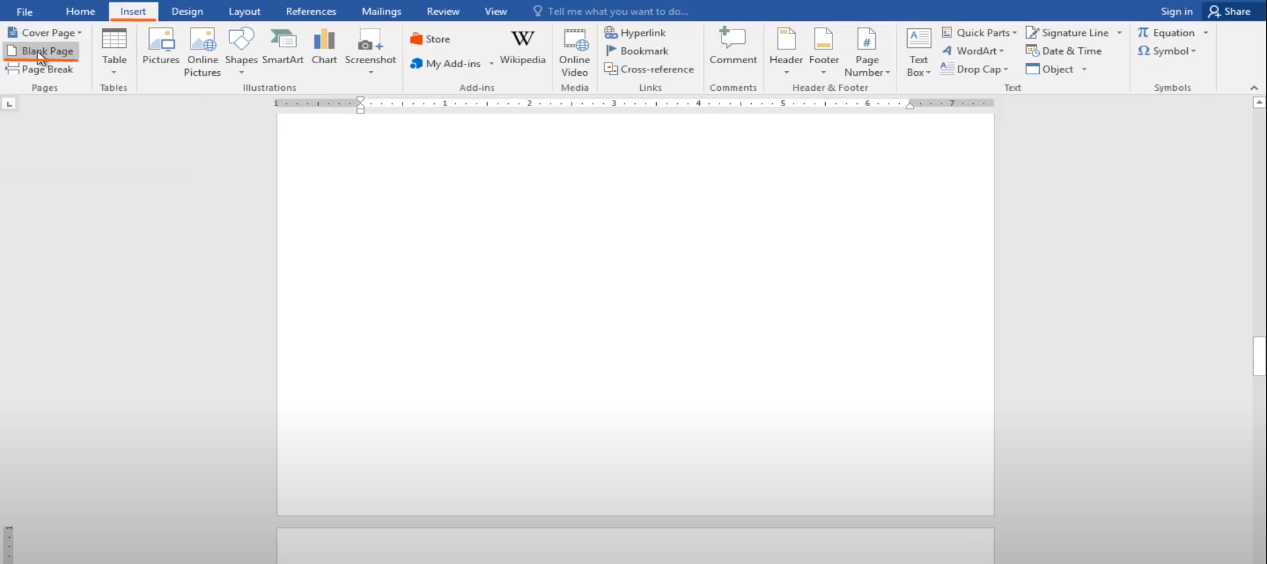Insert Date & Time
The height and width of the screenshot is (564, 1267).
point(1064,51)
